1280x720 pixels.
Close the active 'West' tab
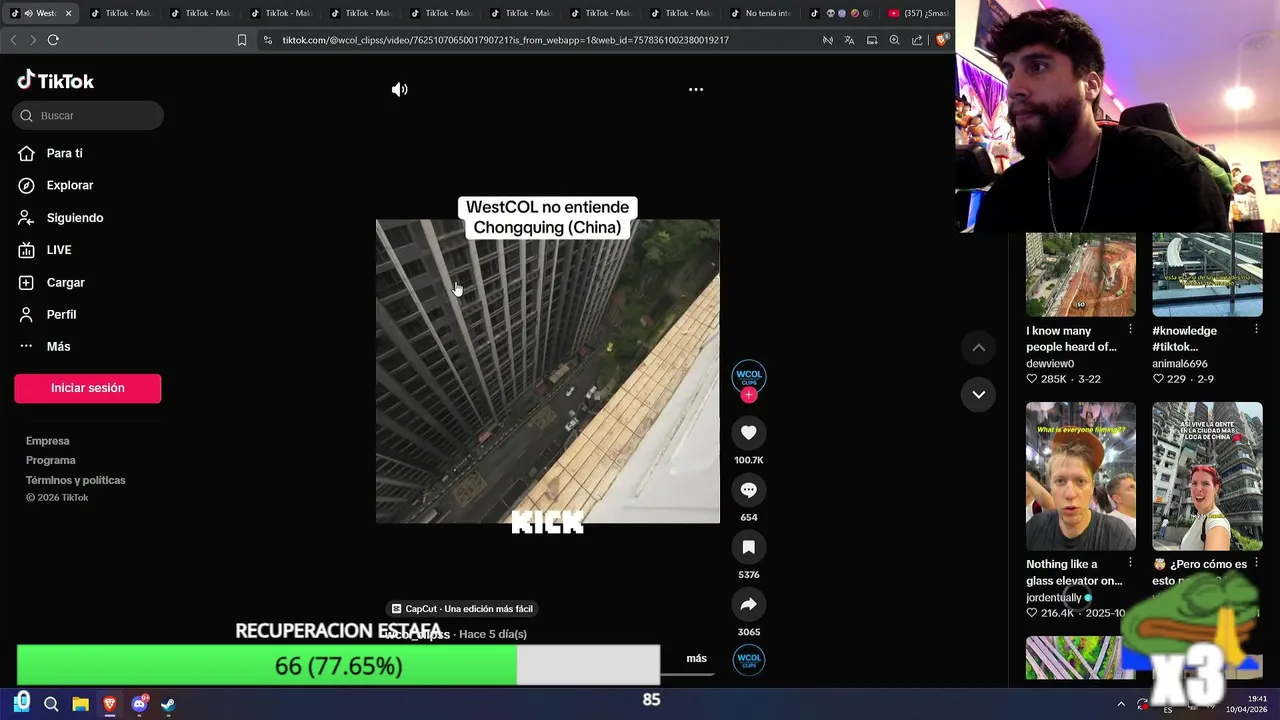coord(69,13)
